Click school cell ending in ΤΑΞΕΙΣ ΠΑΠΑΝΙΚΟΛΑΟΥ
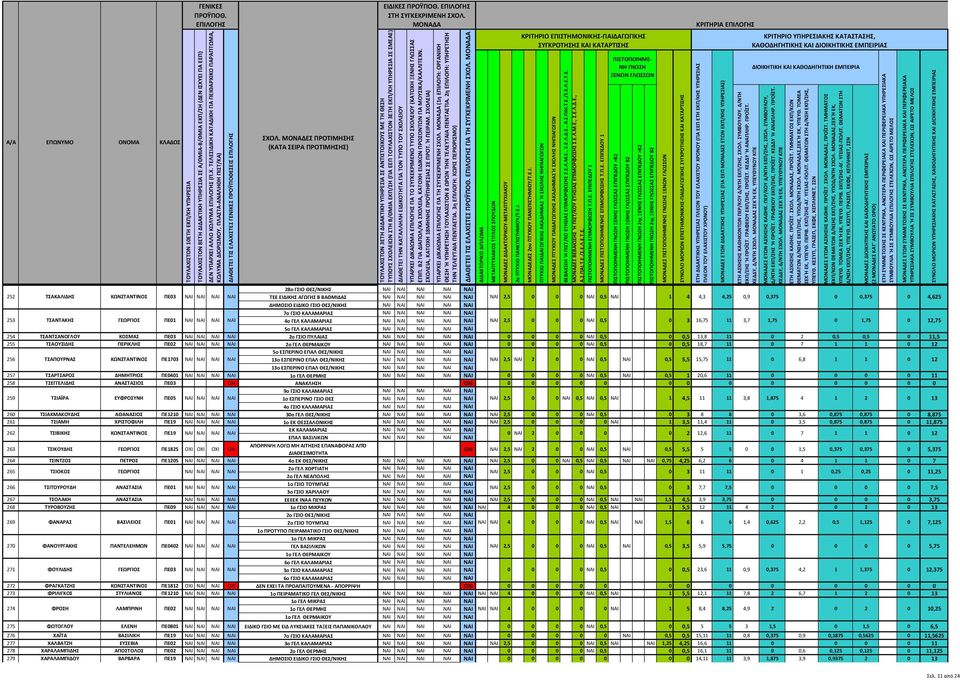 click(x=309, y=627)
